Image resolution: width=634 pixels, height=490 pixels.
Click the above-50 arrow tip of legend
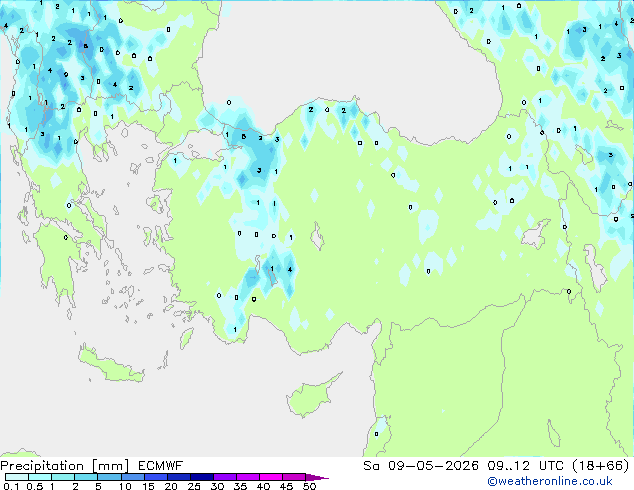point(317,477)
